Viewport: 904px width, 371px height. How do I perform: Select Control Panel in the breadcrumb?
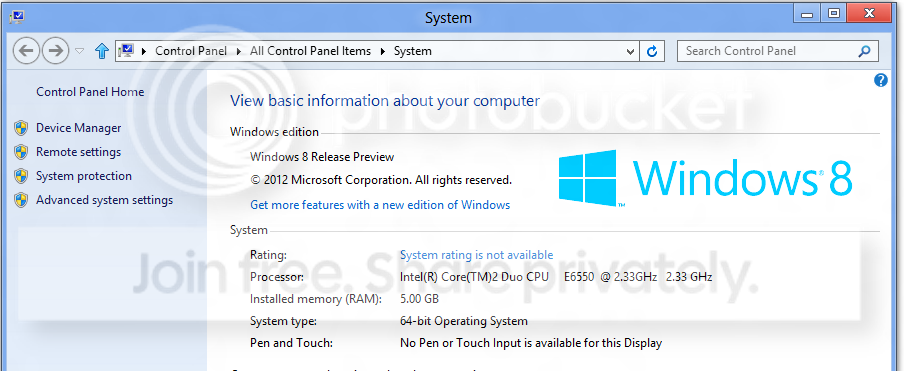pos(191,51)
